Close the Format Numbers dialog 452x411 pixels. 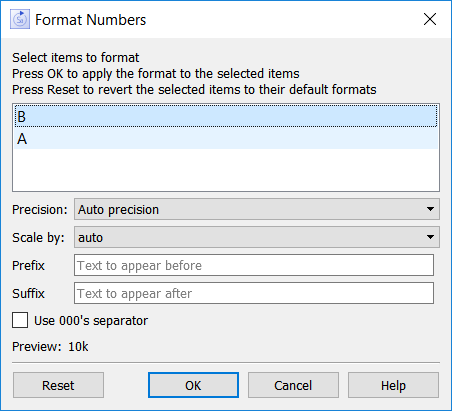point(430,19)
